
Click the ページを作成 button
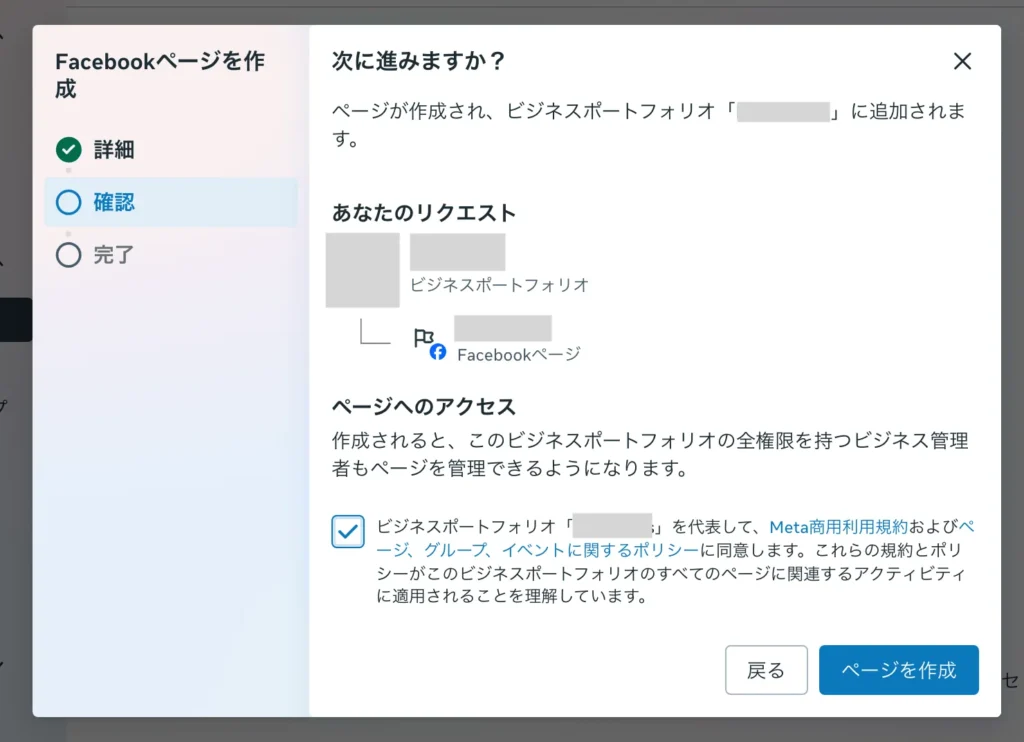[x=898, y=670]
